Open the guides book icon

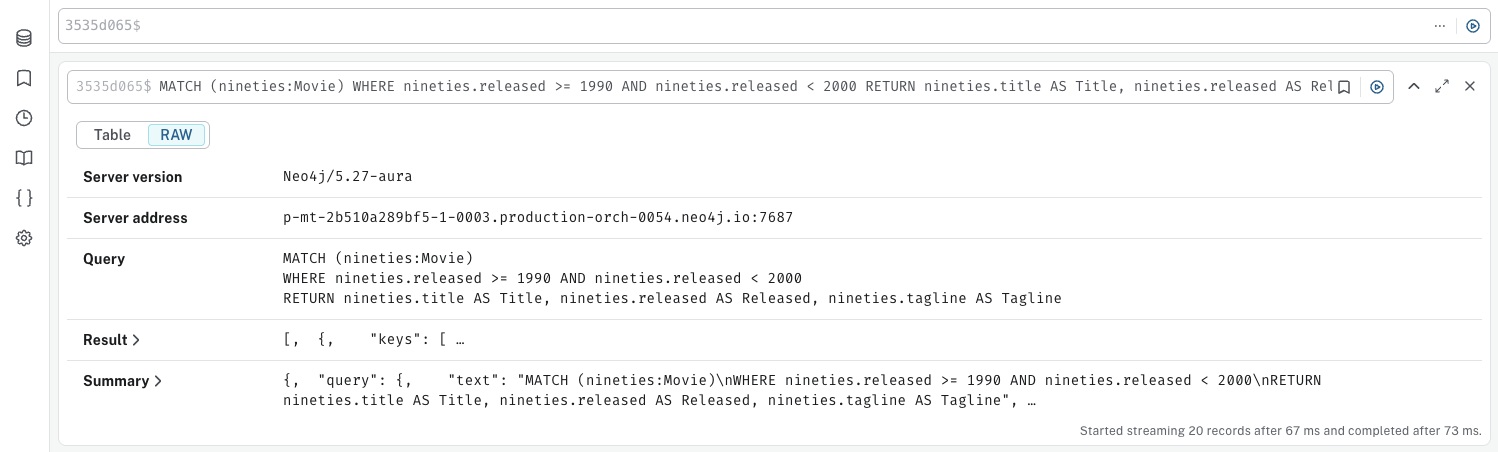pyautogui.click(x=24, y=158)
